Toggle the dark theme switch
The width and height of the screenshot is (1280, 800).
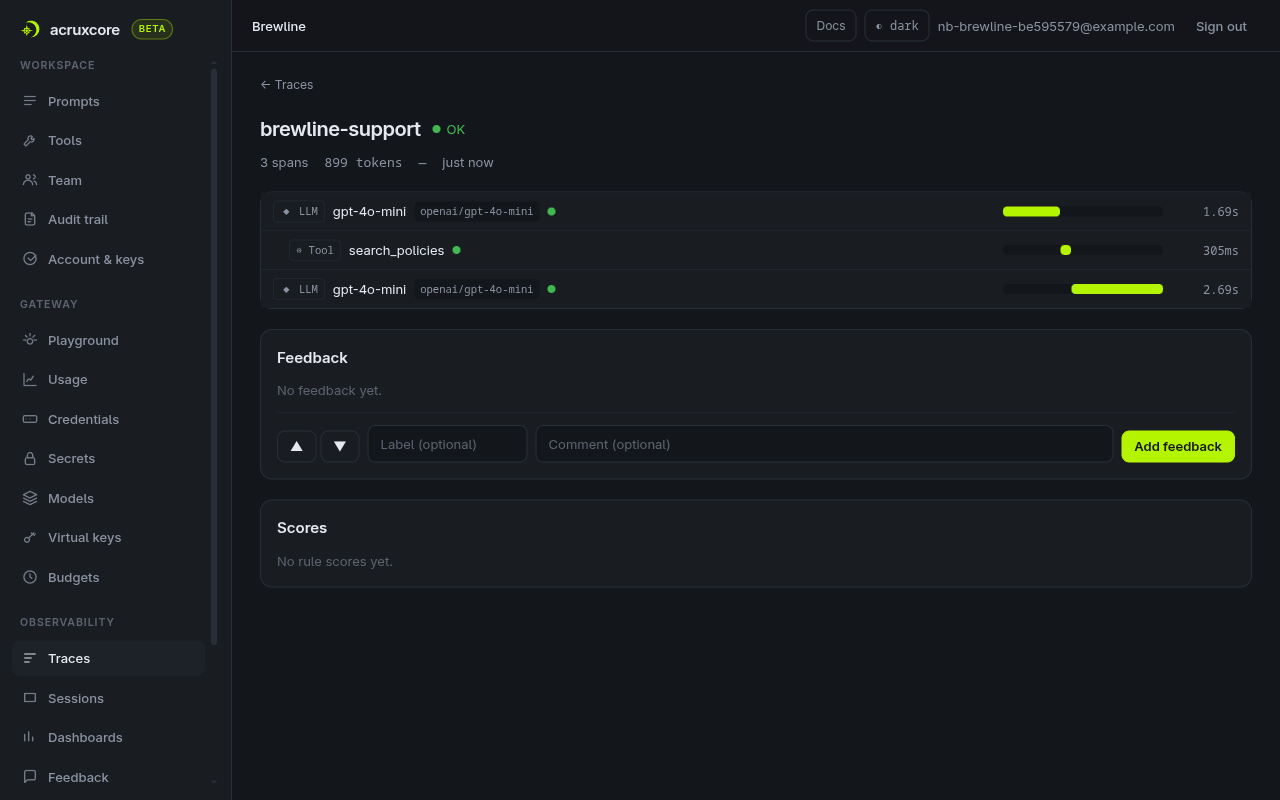[x=897, y=26]
